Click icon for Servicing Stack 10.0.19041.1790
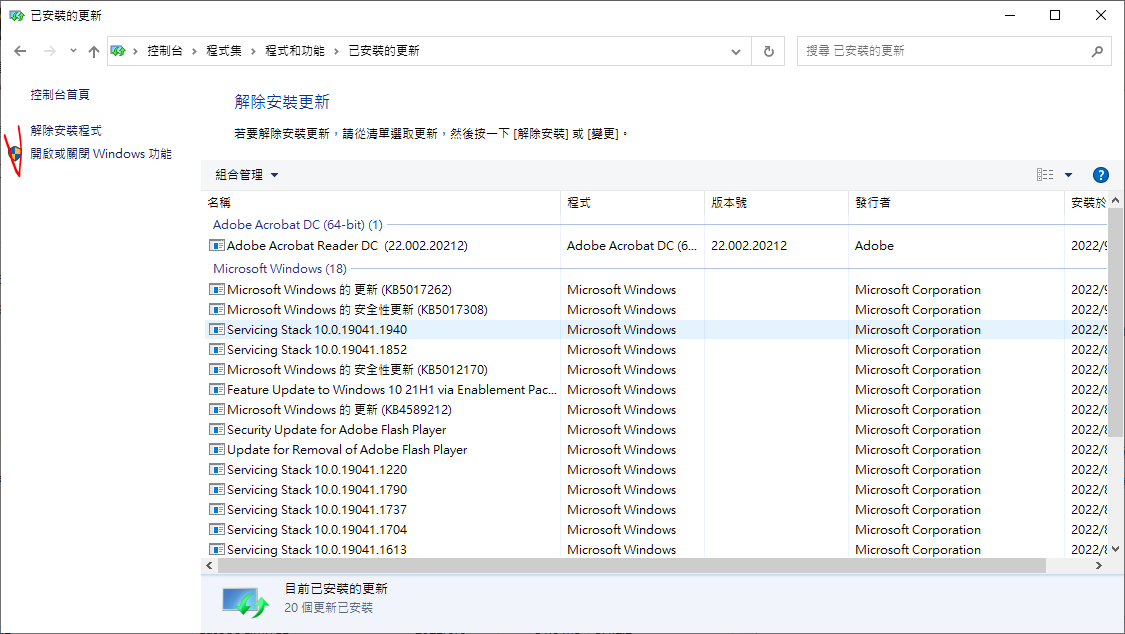 tap(217, 491)
